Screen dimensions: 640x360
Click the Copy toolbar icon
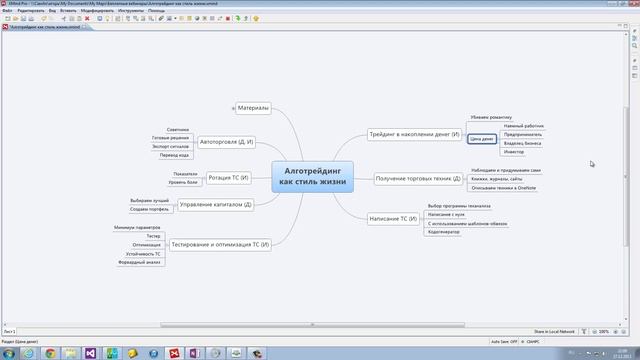point(71,18)
